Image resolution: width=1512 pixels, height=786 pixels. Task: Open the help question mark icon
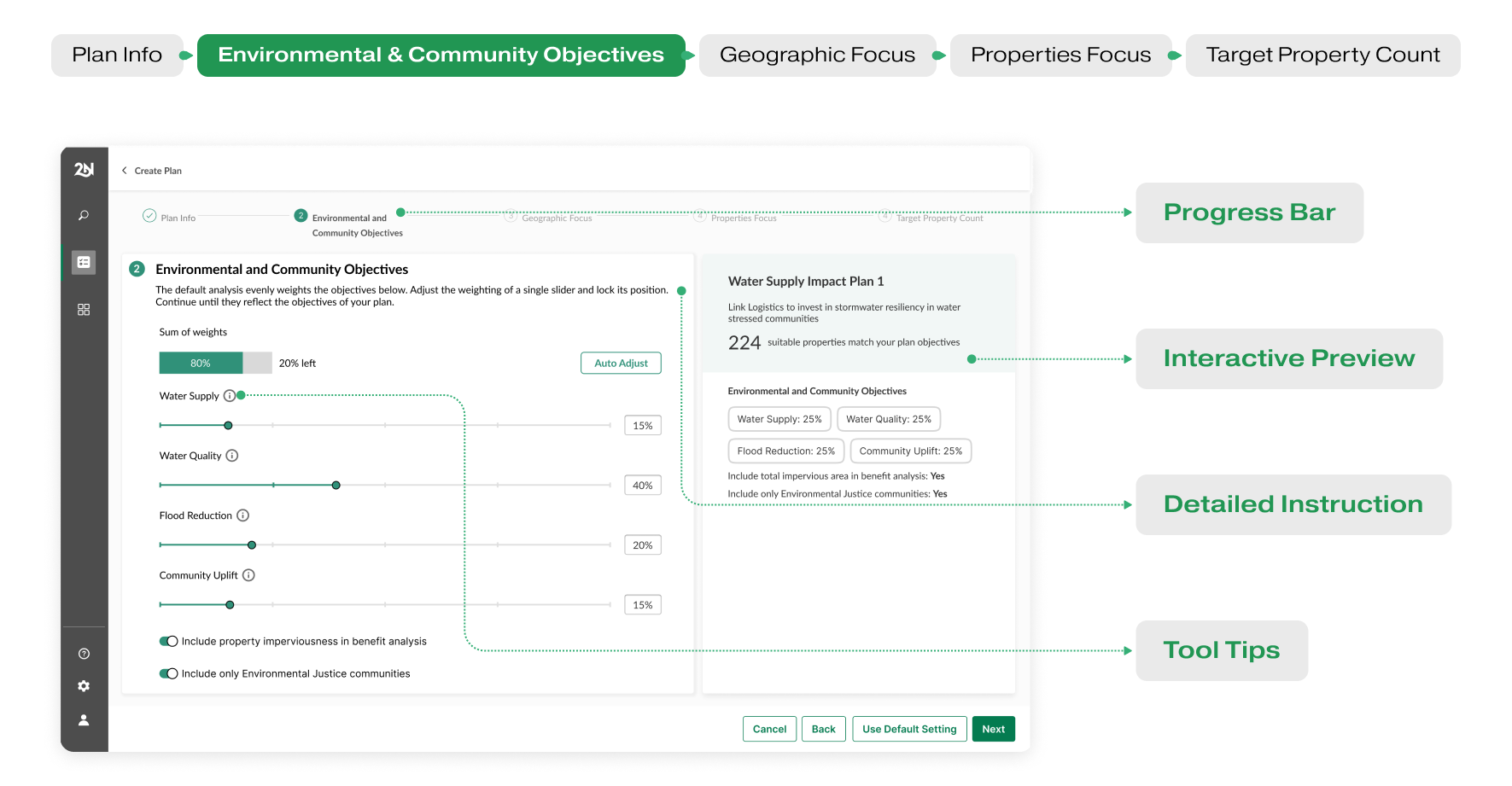pos(84,654)
